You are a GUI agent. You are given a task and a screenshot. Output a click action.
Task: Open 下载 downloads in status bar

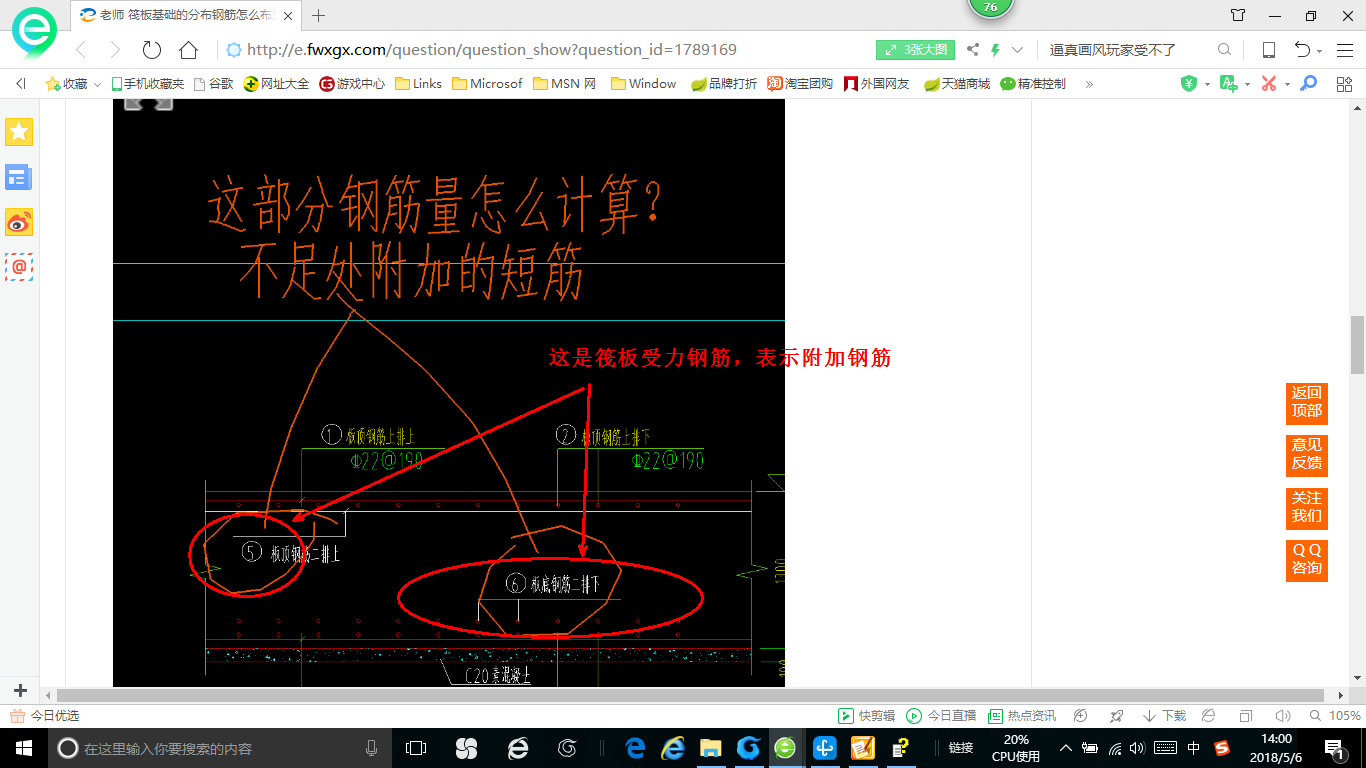1164,716
